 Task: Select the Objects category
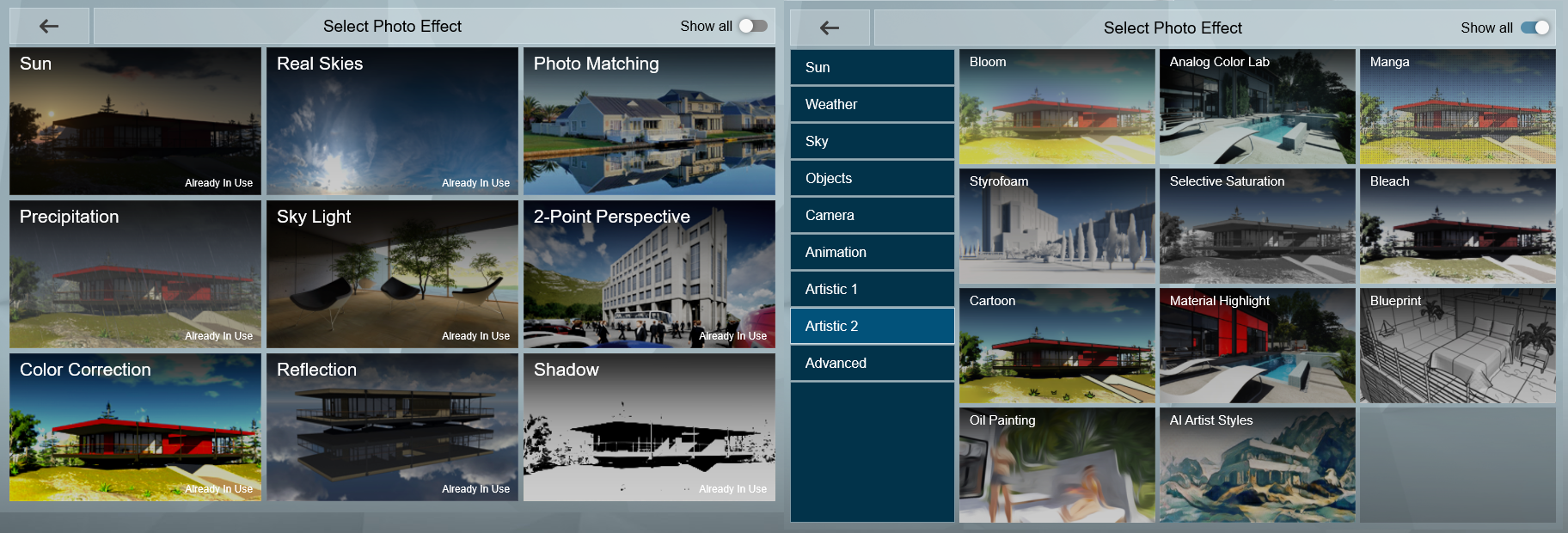872,178
